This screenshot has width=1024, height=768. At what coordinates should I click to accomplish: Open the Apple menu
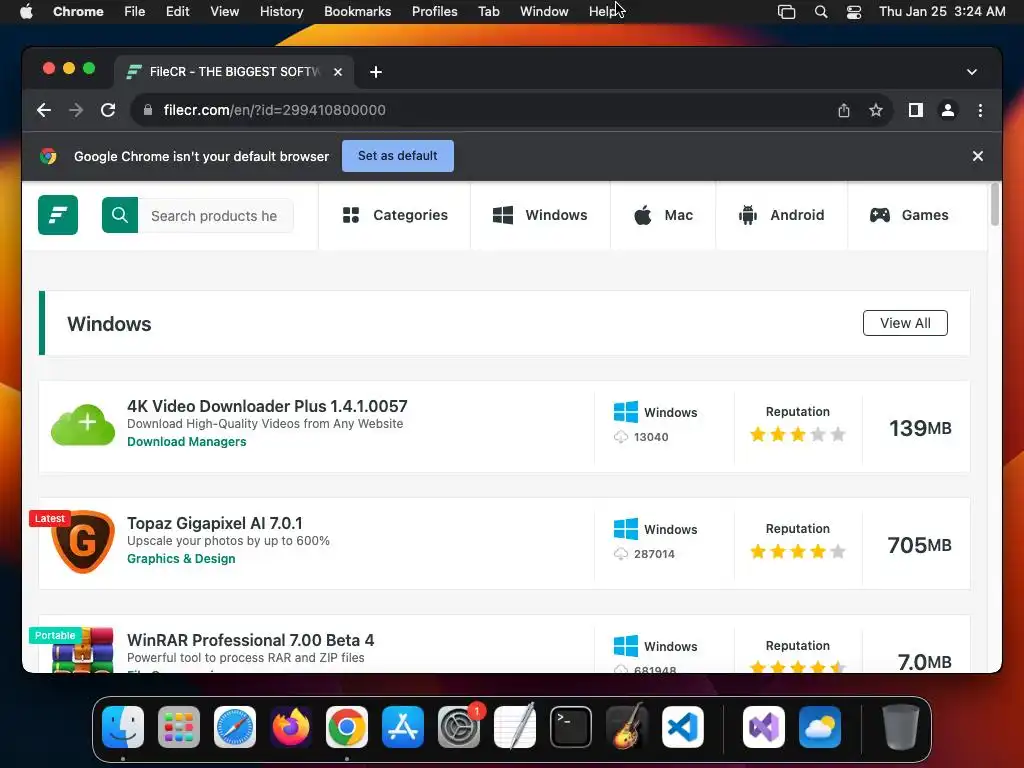(x=26, y=11)
